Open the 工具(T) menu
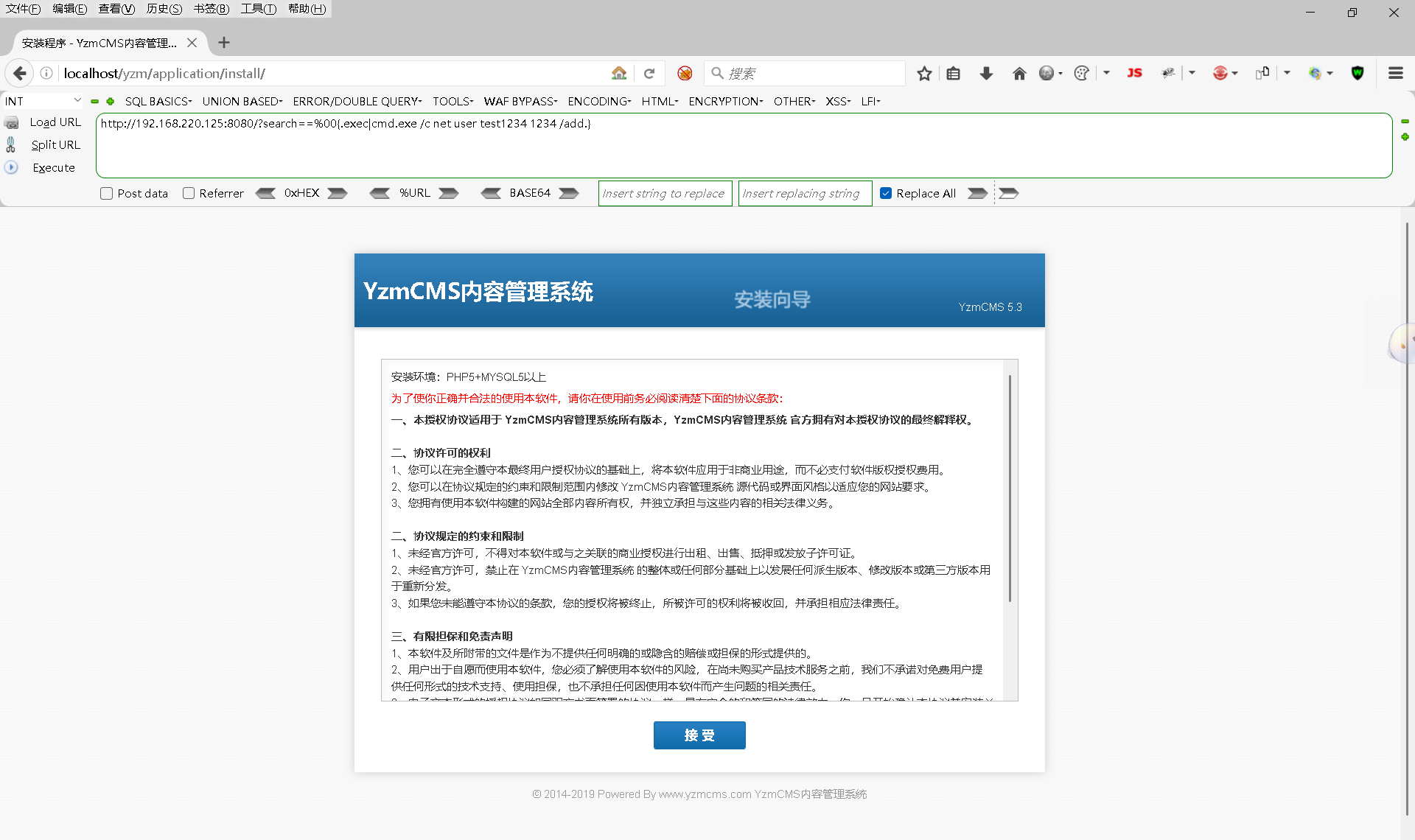The image size is (1415, 840). (258, 9)
